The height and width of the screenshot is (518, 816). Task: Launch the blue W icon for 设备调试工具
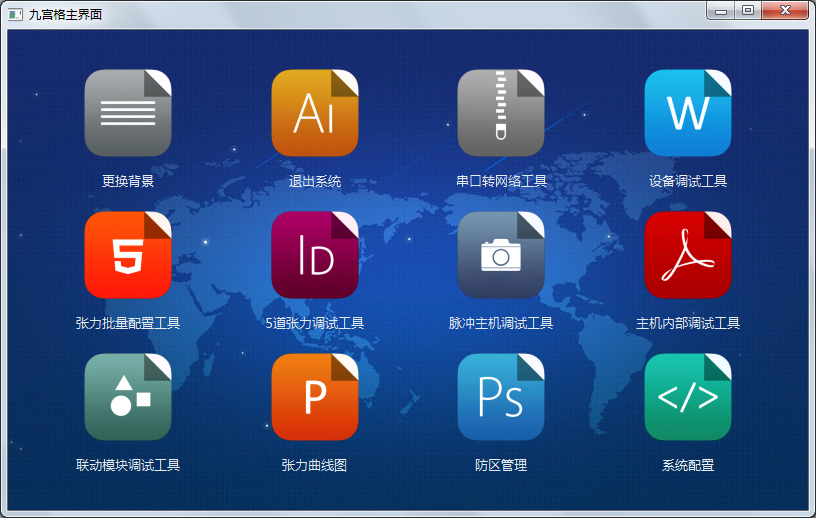pos(688,113)
